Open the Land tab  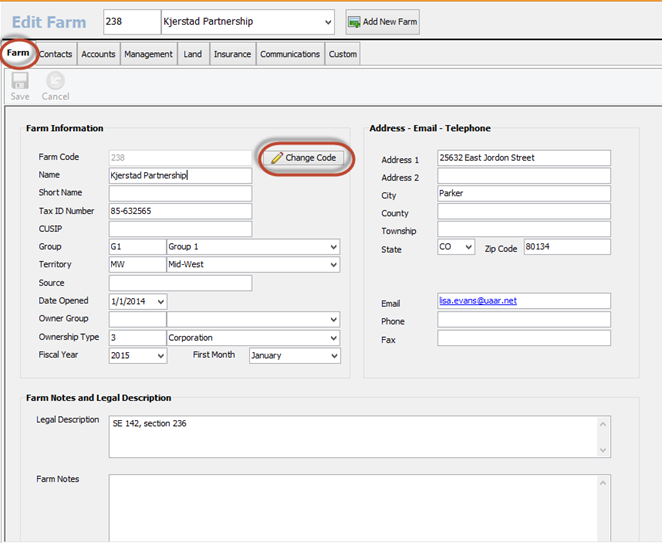point(193,54)
